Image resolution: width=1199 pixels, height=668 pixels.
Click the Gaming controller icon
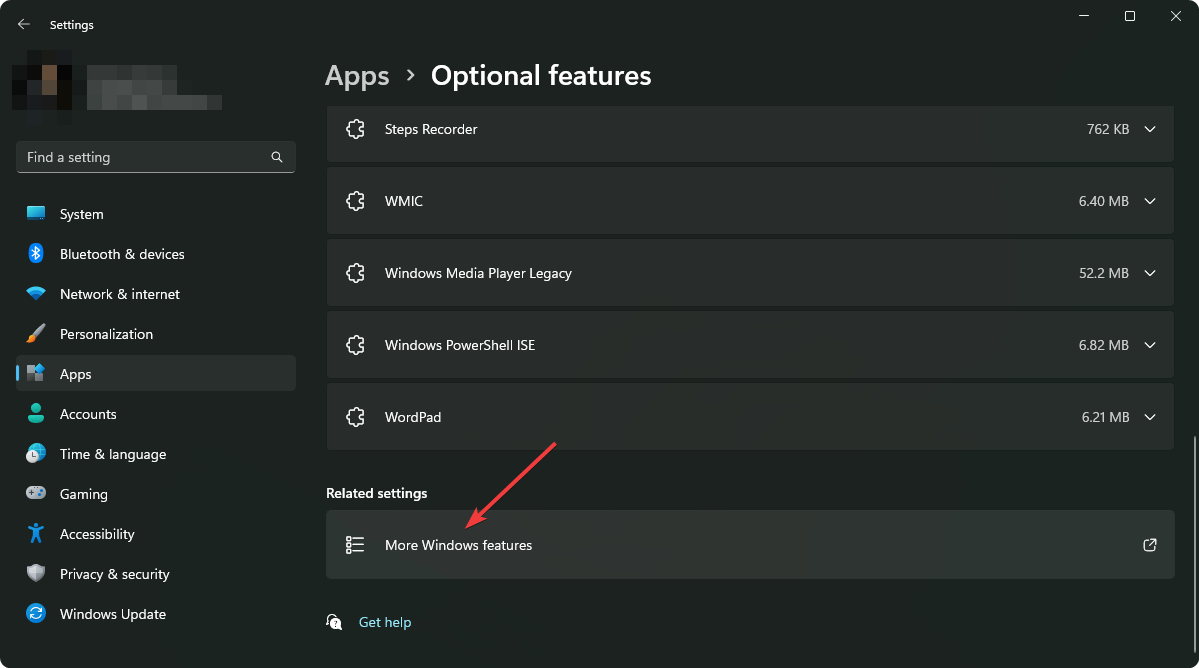coord(36,493)
